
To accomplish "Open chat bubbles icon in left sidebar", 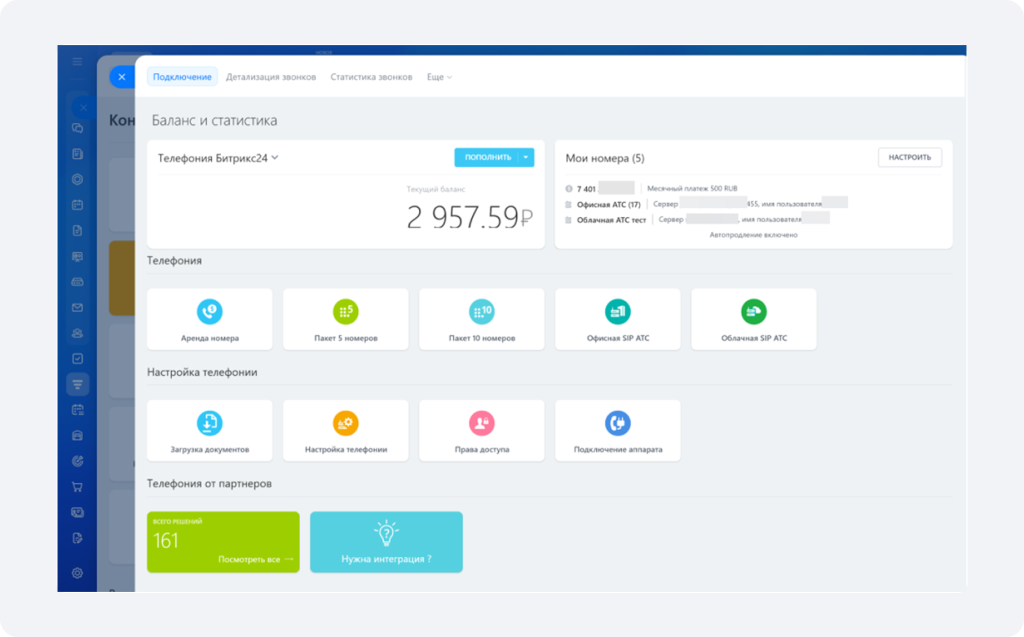I will 77,128.
